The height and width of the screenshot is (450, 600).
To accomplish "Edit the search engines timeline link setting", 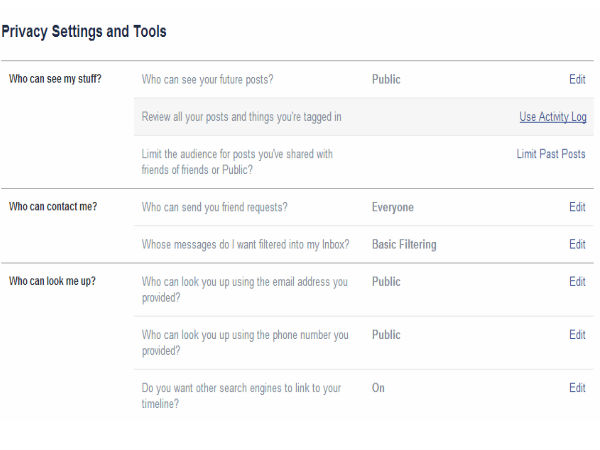I will 577,388.
